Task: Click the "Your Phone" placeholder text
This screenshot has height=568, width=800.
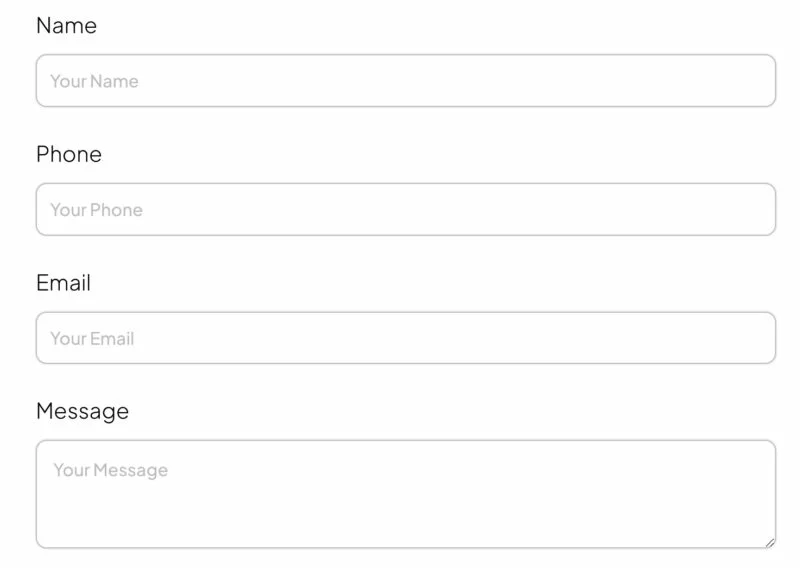Action: [96, 210]
